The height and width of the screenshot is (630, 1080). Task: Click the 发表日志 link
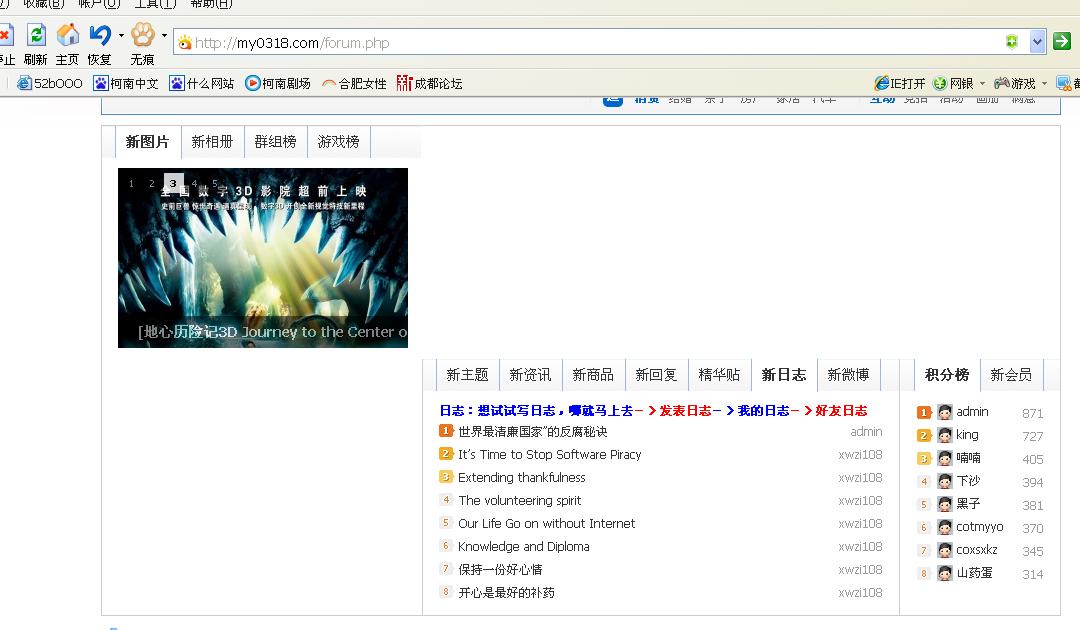point(685,411)
